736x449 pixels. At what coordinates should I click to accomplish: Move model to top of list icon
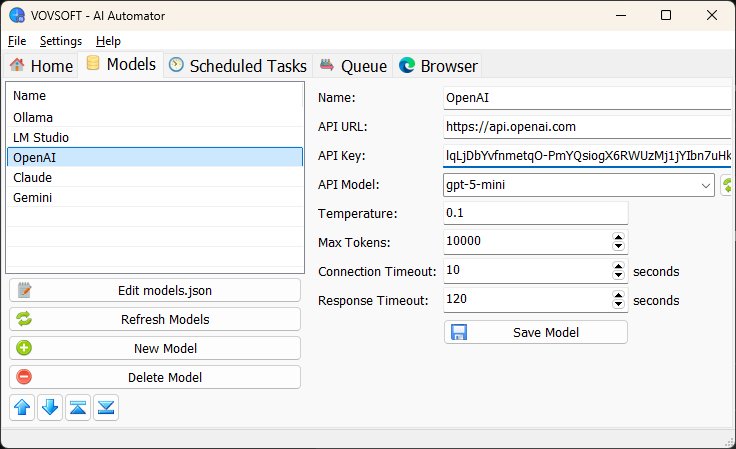[78, 407]
